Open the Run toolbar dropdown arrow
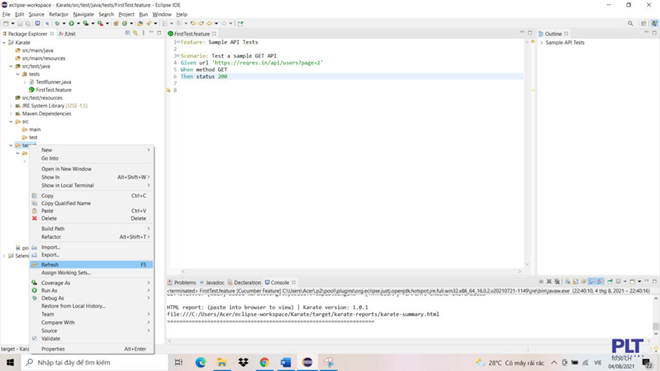 [x=78, y=24]
